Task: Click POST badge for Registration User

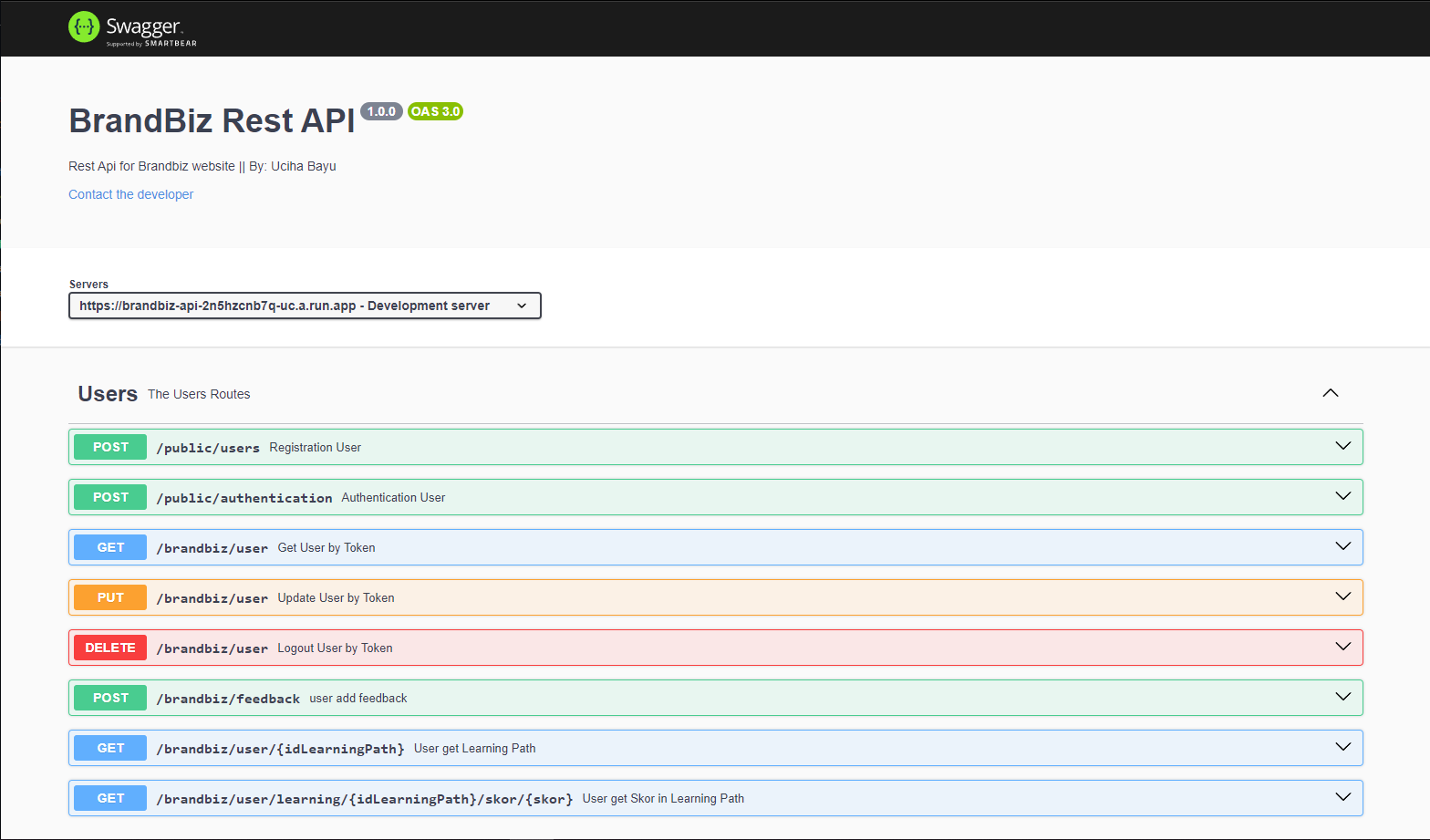Action: pyautogui.click(x=110, y=447)
